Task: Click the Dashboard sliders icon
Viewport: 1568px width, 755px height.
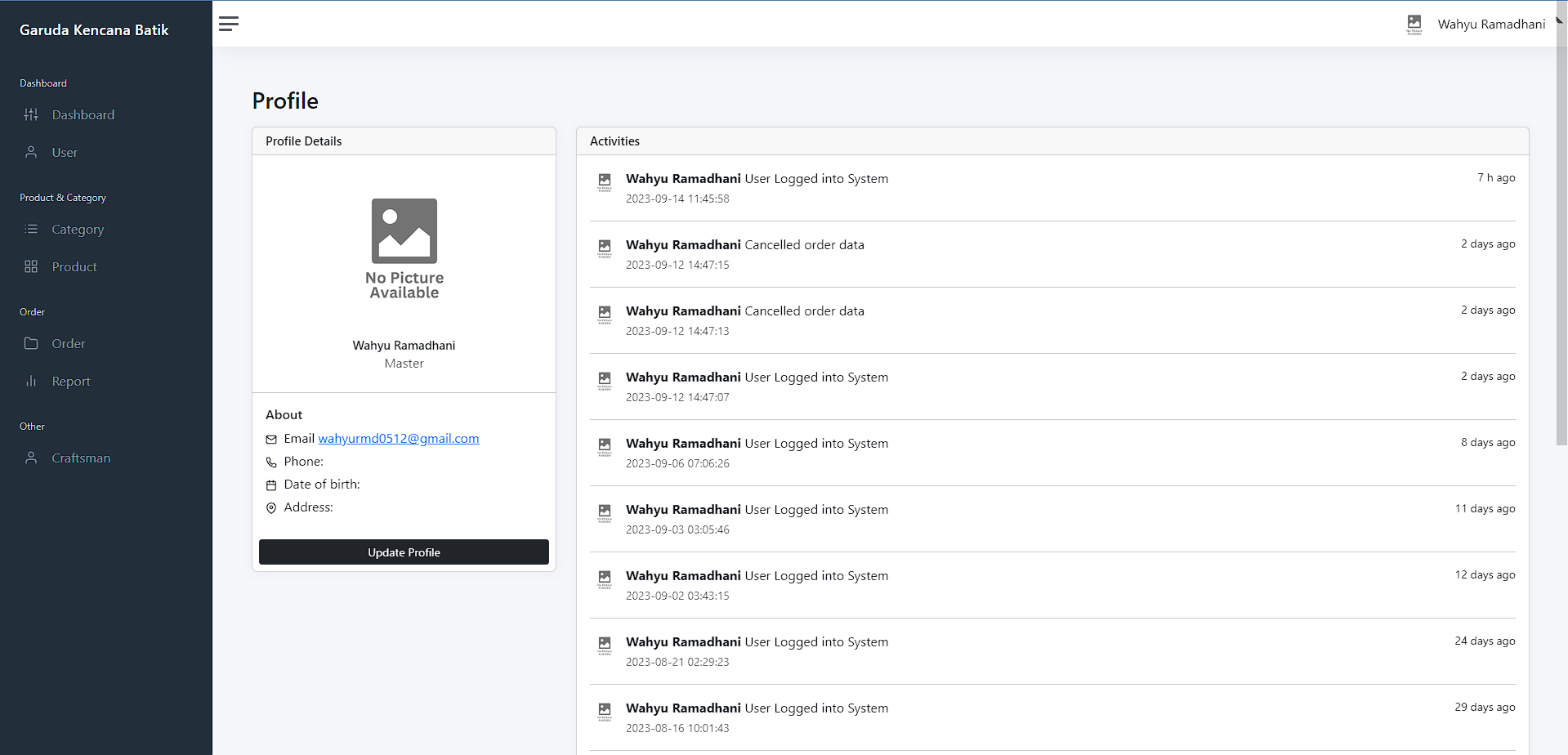Action: (x=31, y=114)
